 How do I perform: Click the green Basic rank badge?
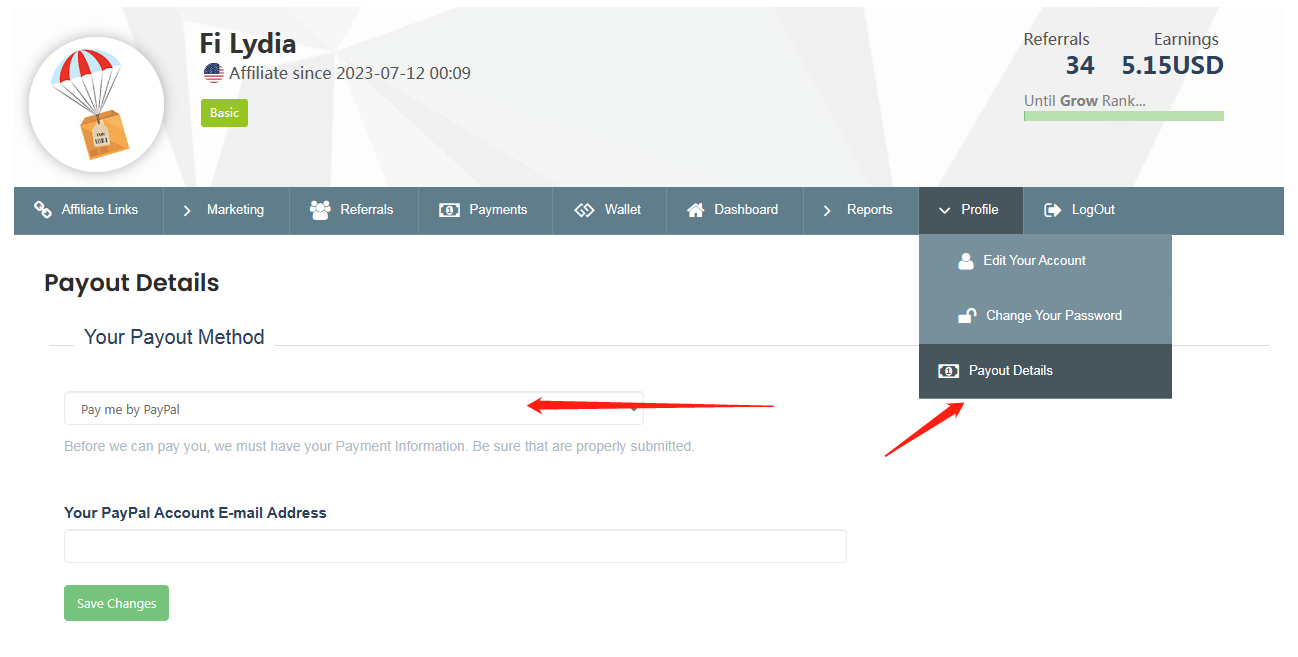pyautogui.click(x=224, y=113)
